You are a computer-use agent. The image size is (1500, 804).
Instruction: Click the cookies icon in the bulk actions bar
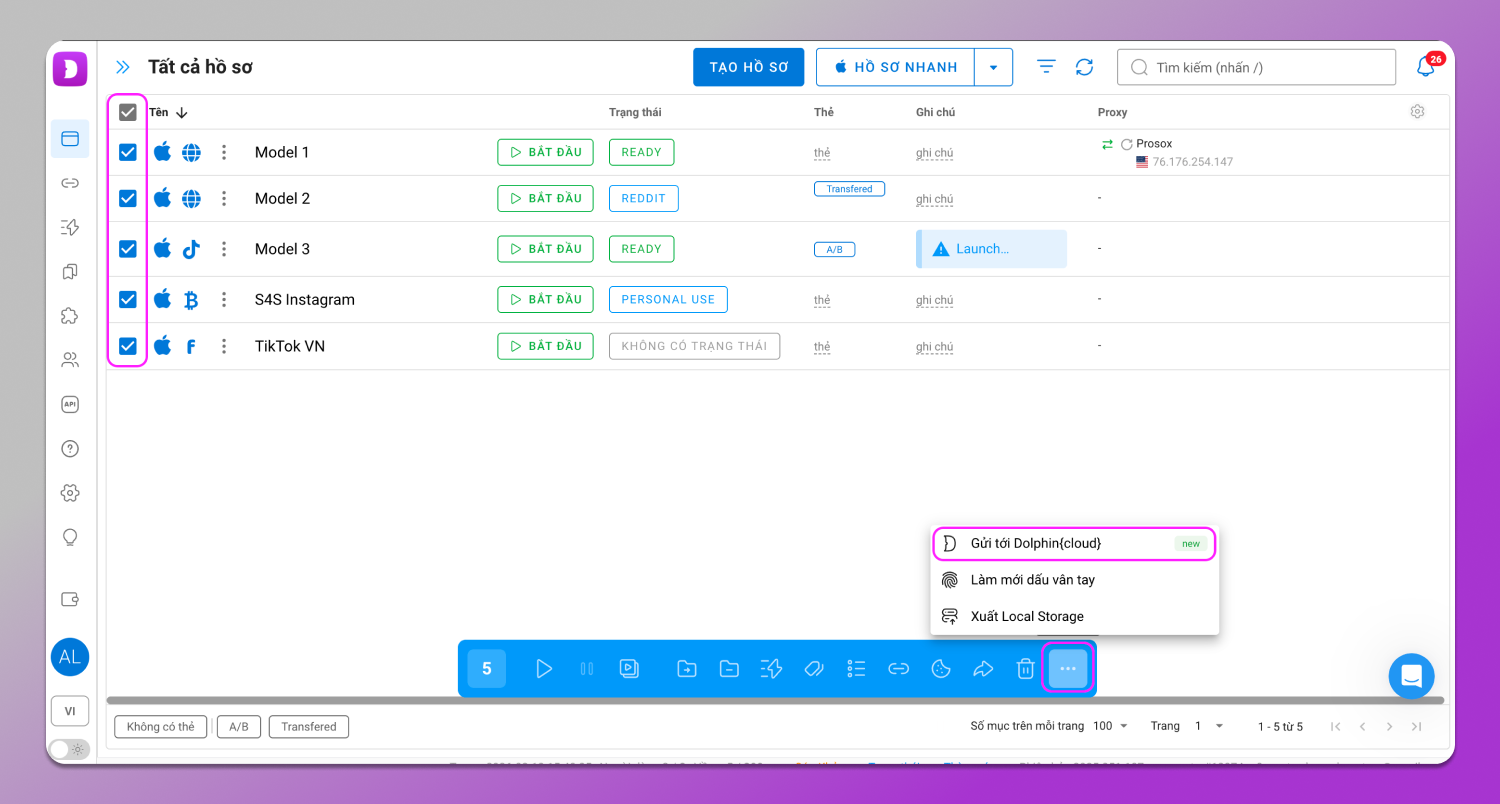tap(940, 668)
